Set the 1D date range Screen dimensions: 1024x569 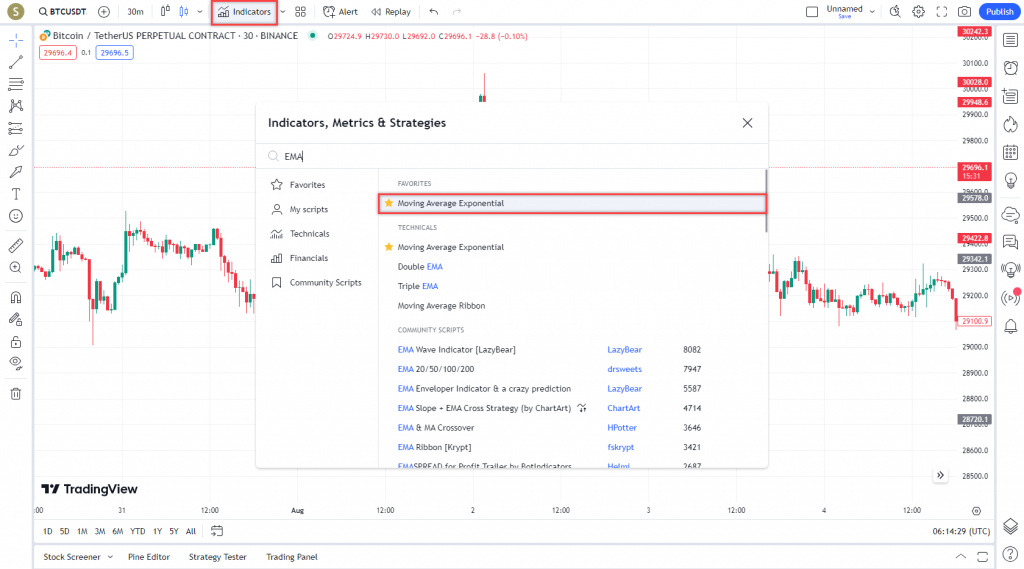pos(48,531)
